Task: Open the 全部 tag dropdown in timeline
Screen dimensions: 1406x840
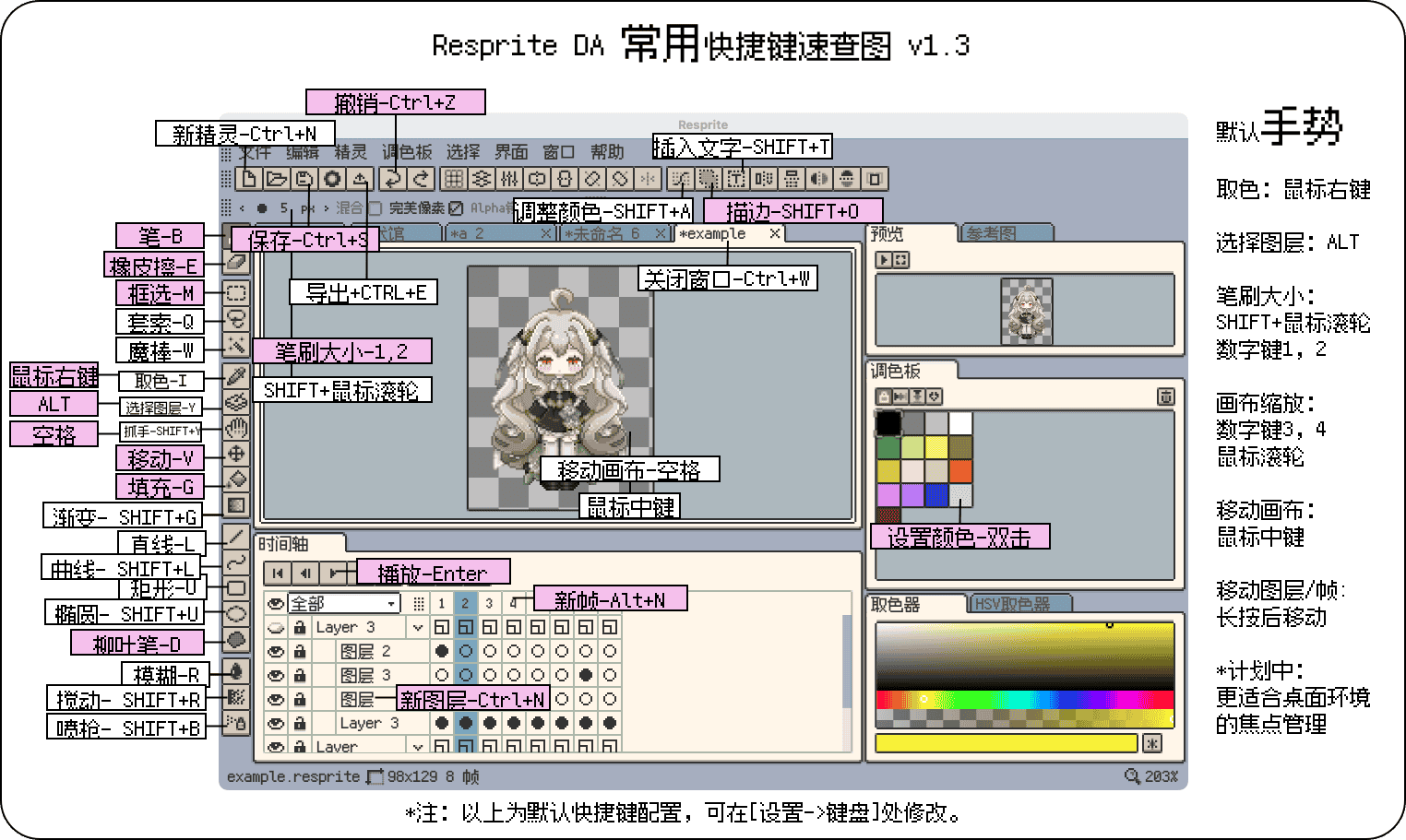Action: [343, 603]
